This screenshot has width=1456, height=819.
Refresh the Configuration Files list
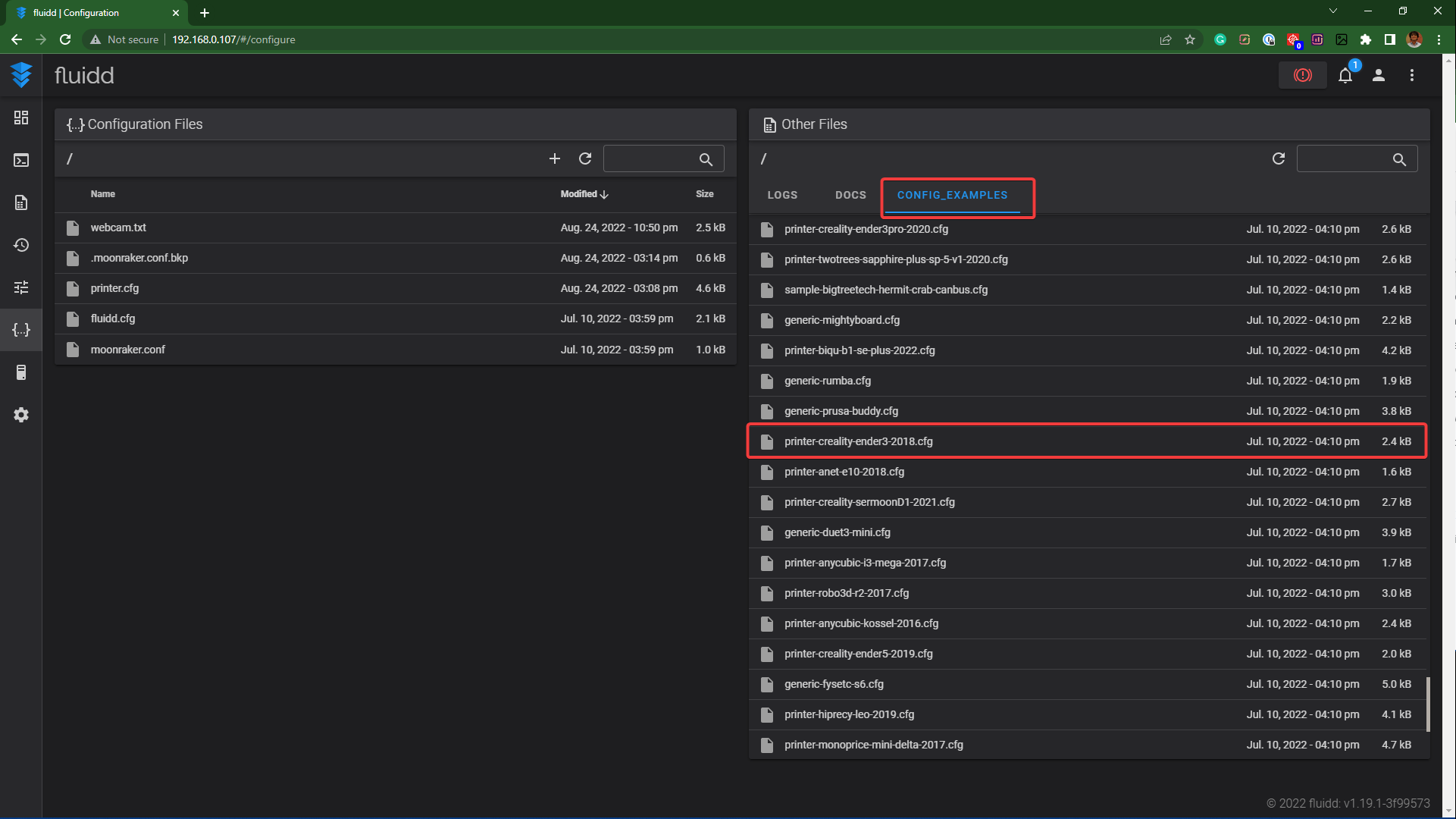click(585, 158)
